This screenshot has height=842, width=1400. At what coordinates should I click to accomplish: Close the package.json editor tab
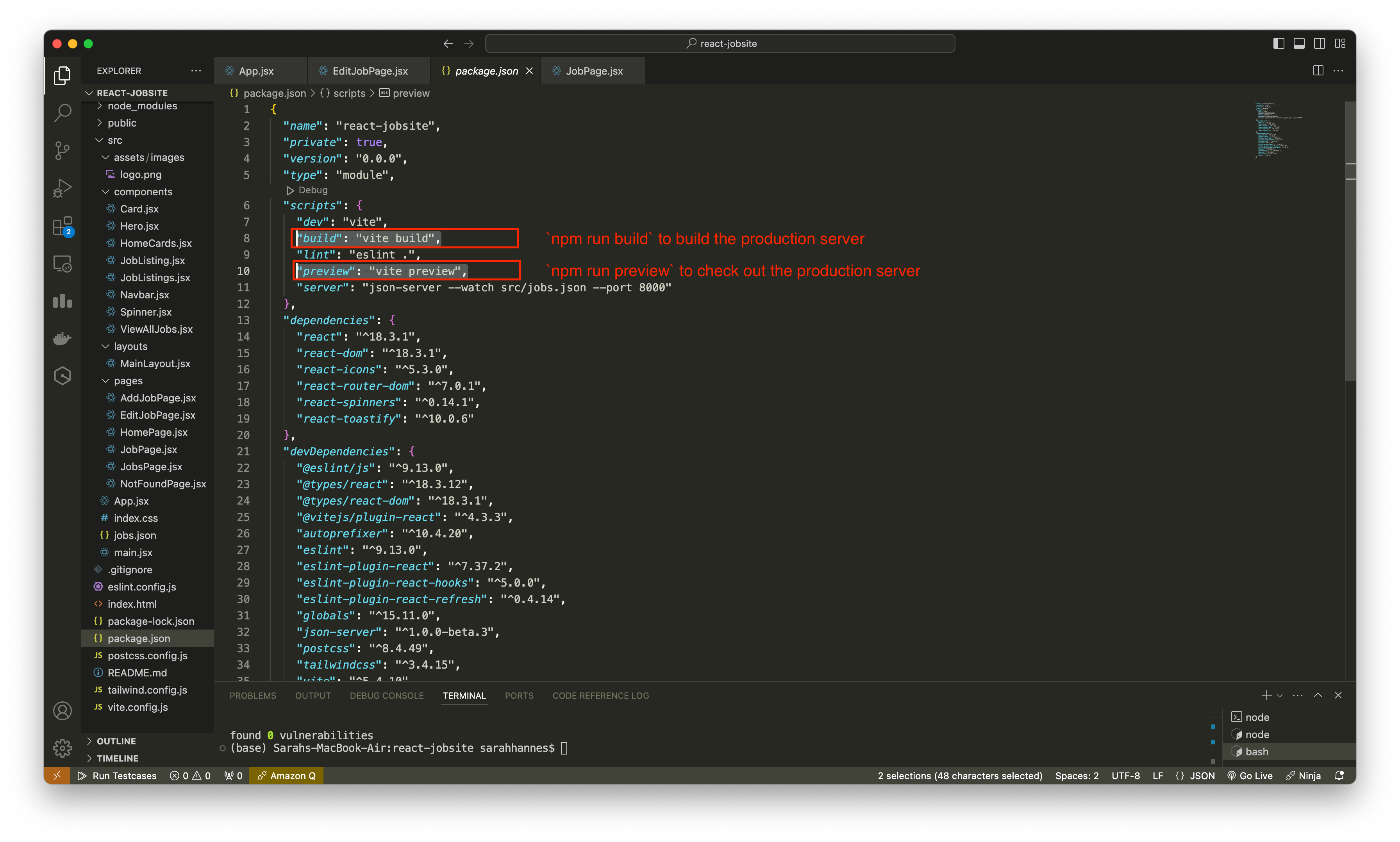click(x=529, y=70)
